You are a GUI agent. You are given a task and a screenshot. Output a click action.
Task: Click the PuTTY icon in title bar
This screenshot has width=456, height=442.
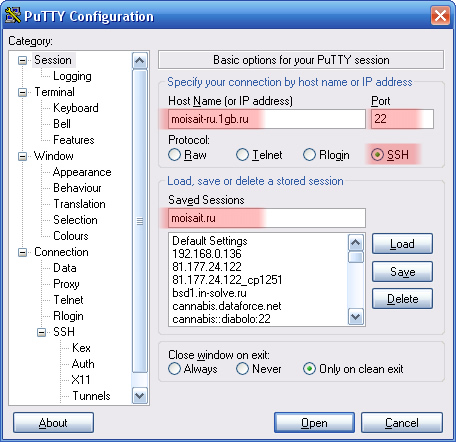point(13,15)
